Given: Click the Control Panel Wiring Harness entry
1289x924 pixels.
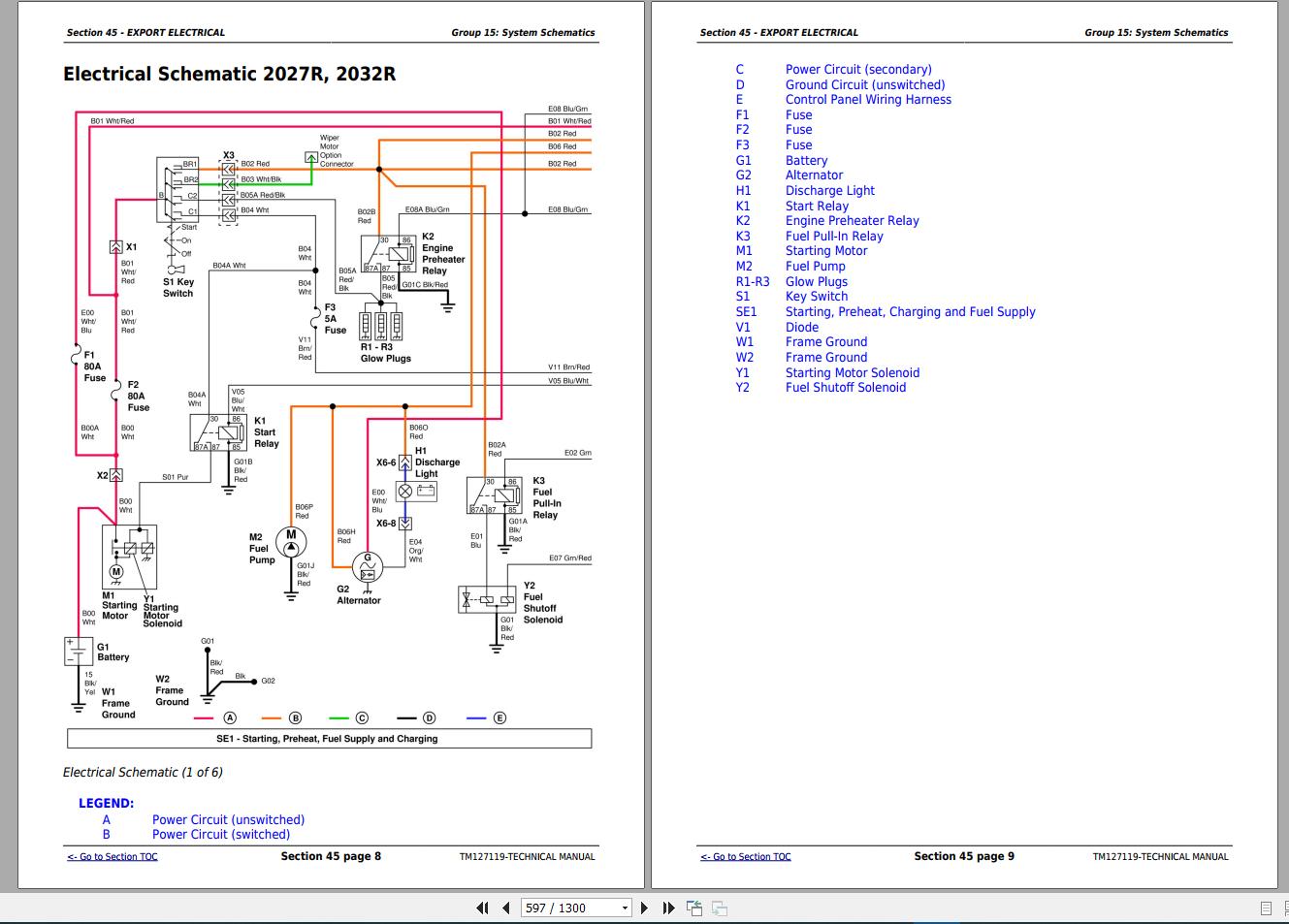Looking at the screenshot, I should 868,100.
